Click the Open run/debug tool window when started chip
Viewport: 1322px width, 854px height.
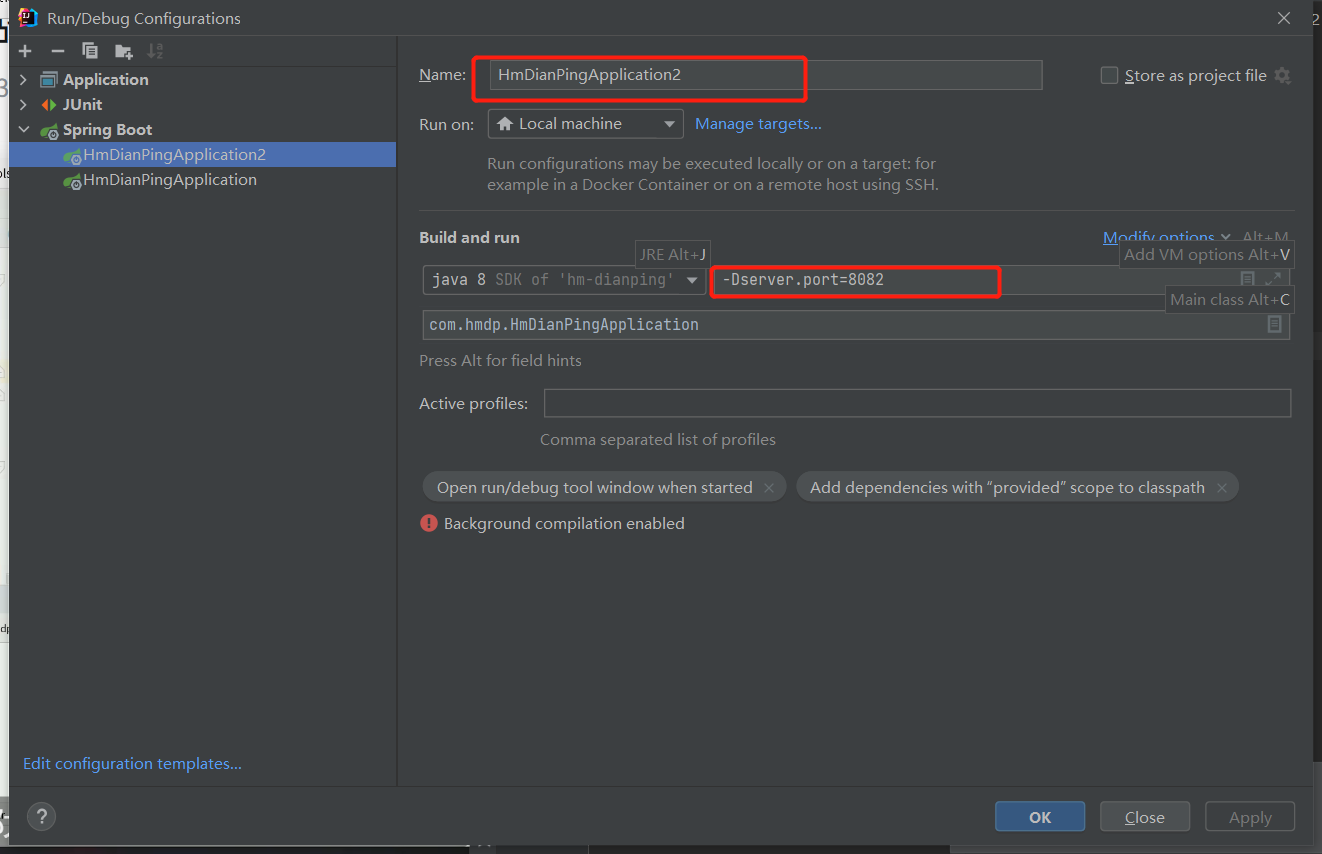(604, 488)
